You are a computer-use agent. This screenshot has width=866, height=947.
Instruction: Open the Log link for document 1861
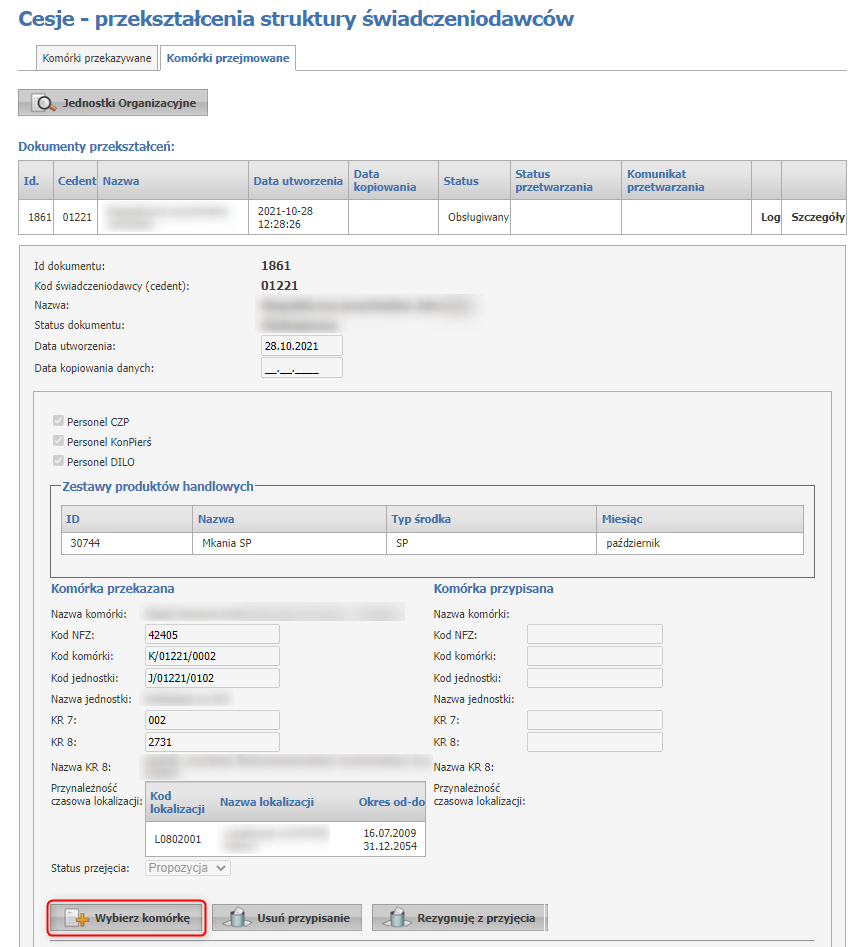pos(770,217)
